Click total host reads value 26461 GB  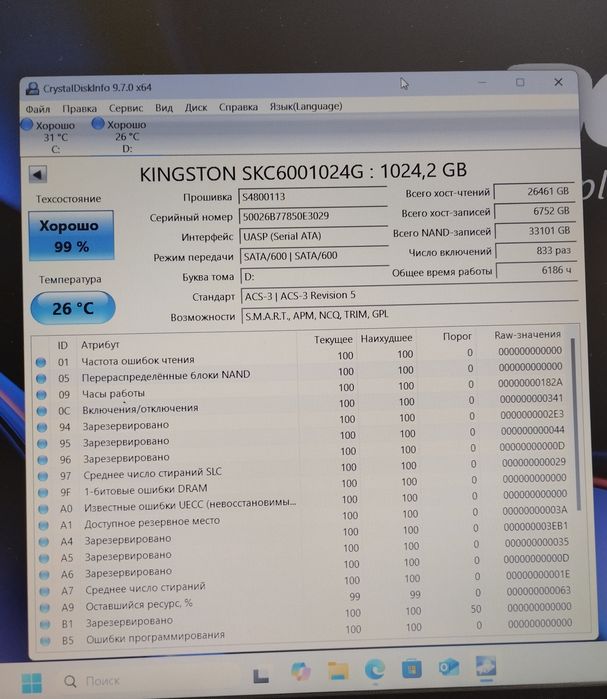[x=533, y=192]
